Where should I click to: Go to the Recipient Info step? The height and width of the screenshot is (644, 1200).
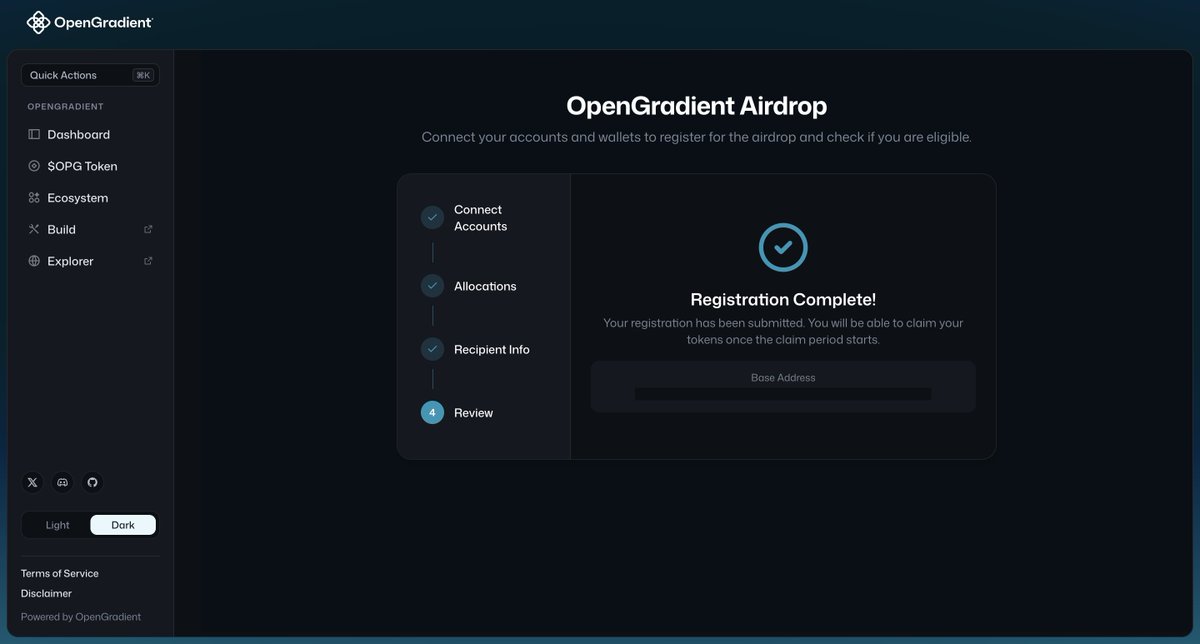(x=432, y=349)
